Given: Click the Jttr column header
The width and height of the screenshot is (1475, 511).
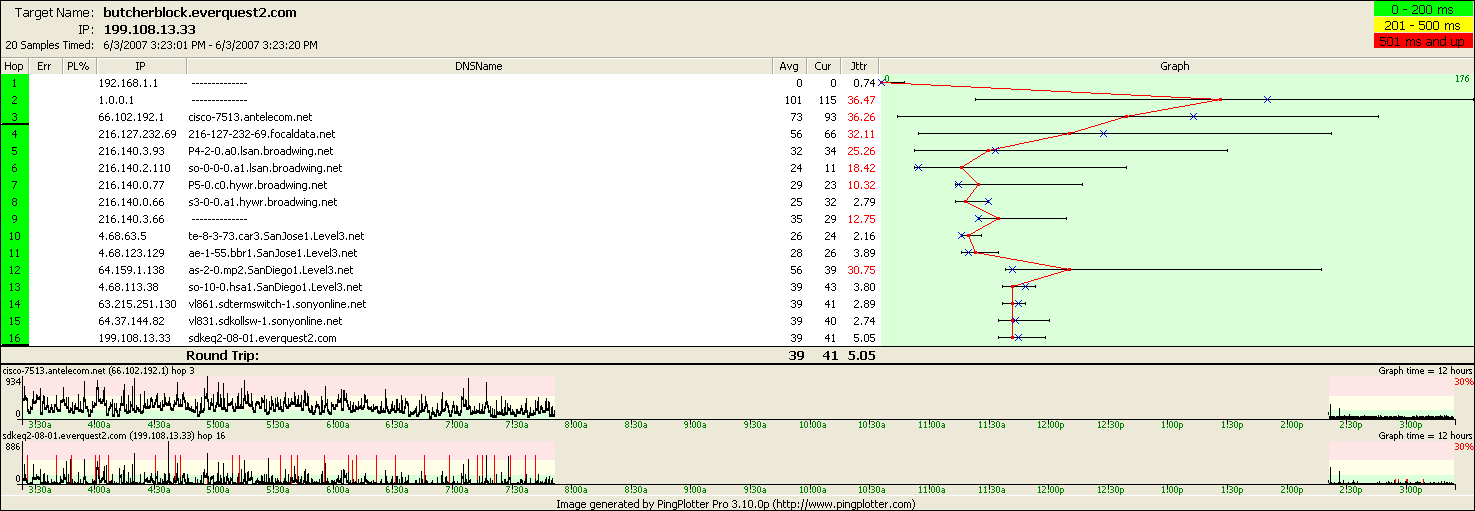Looking at the screenshot, I should [x=858, y=66].
